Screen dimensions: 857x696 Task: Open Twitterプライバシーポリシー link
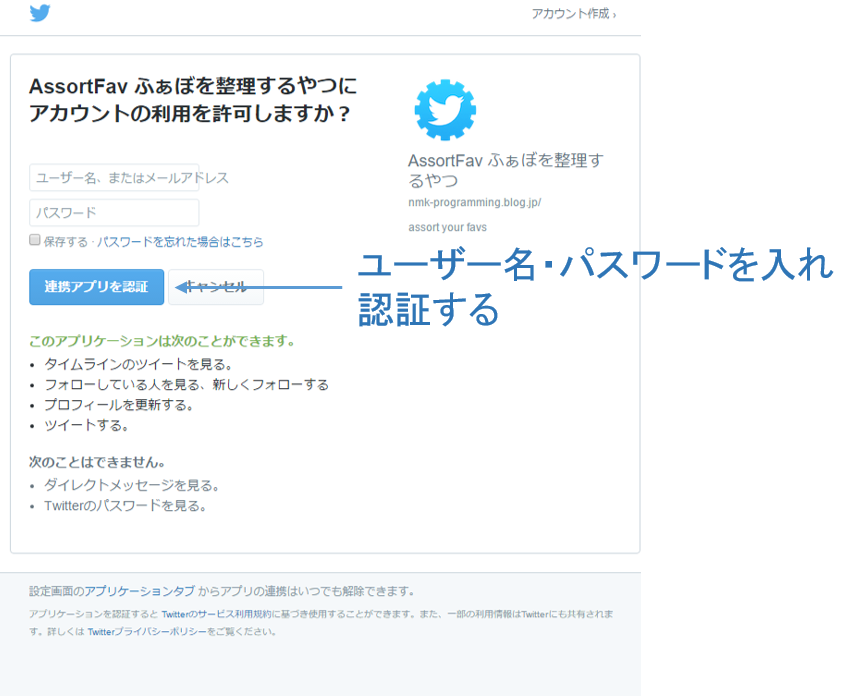click(x=147, y=631)
